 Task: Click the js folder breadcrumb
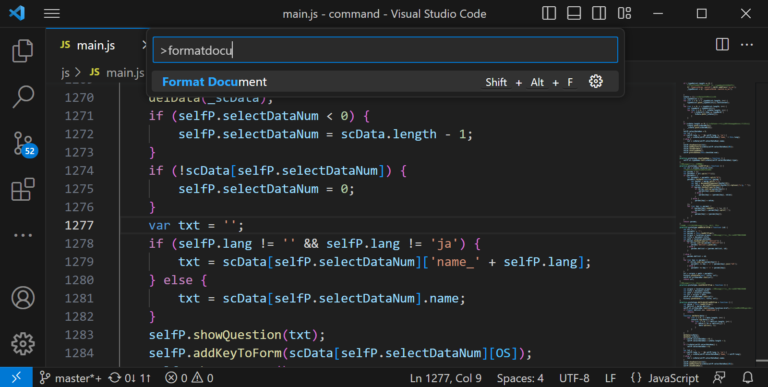coord(65,73)
